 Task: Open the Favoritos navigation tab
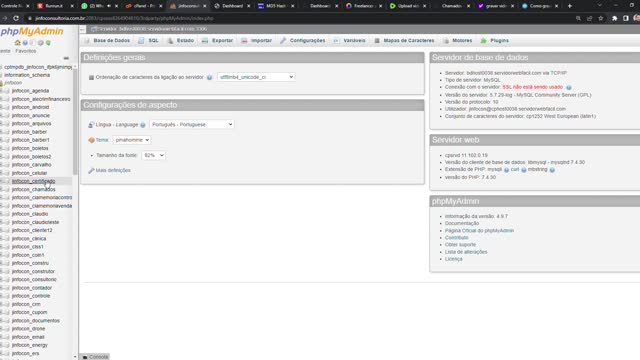26,51
